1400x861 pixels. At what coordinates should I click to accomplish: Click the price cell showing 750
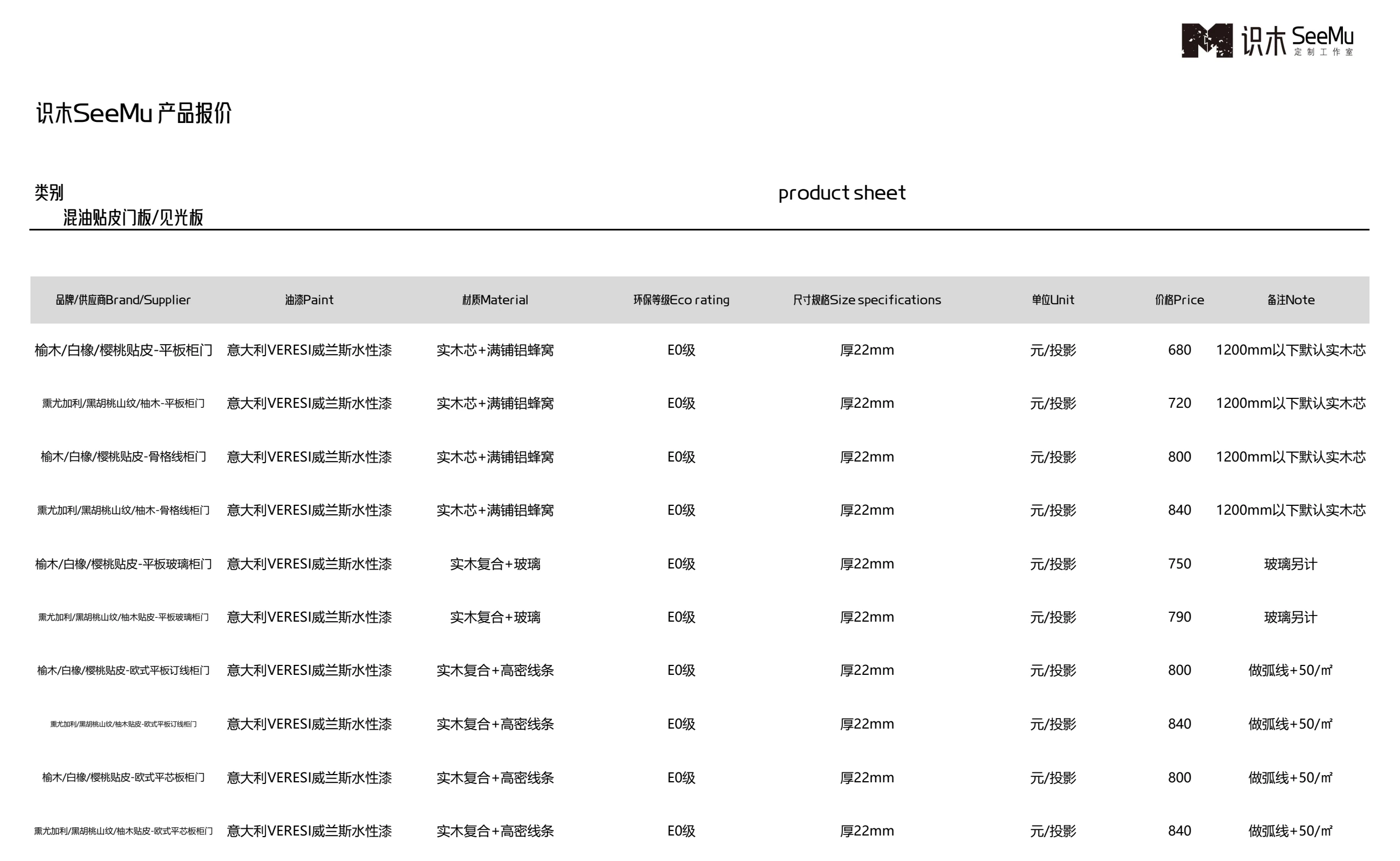pyautogui.click(x=1179, y=564)
